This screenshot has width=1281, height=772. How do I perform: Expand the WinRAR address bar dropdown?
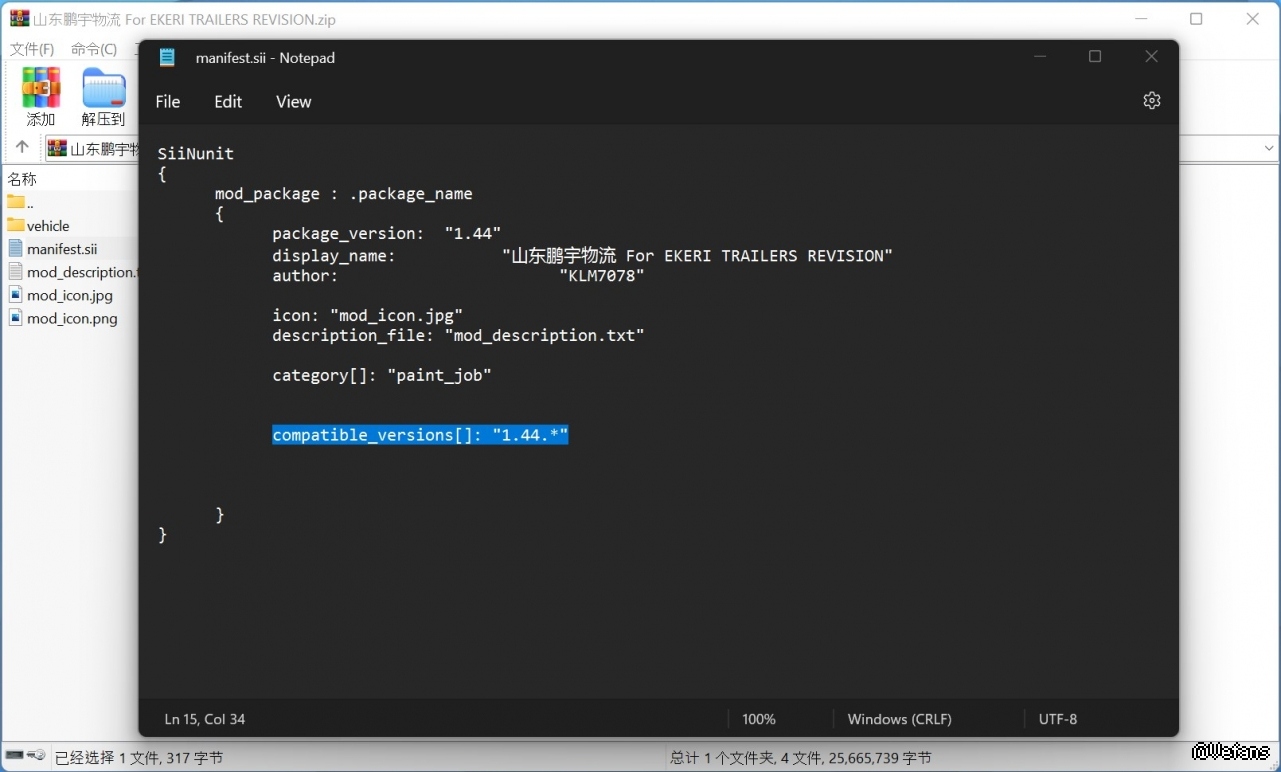tap(1270, 148)
